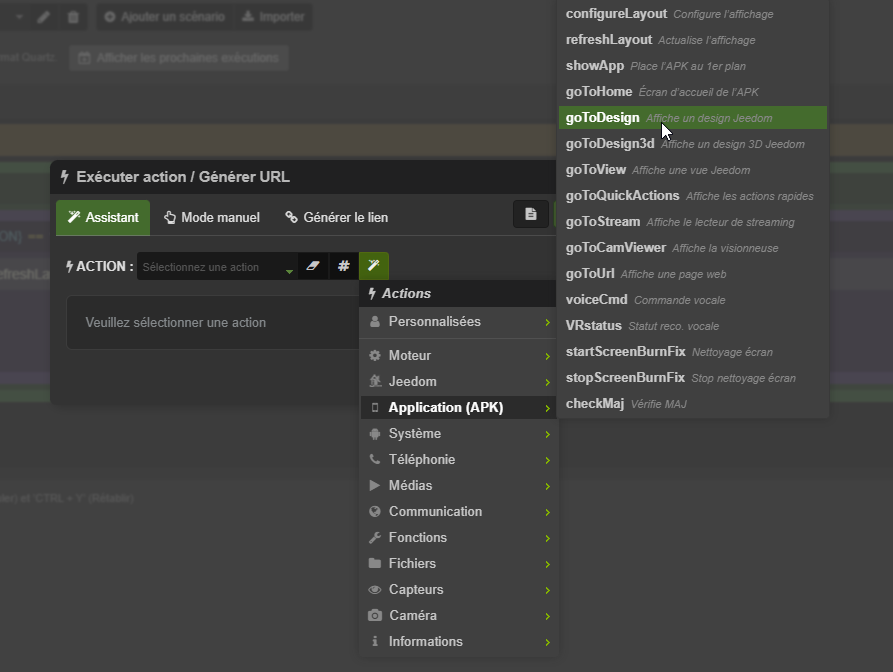Click the trash delete icon in top toolbar
This screenshot has height=672, width=893.
(x=73, y=17)
